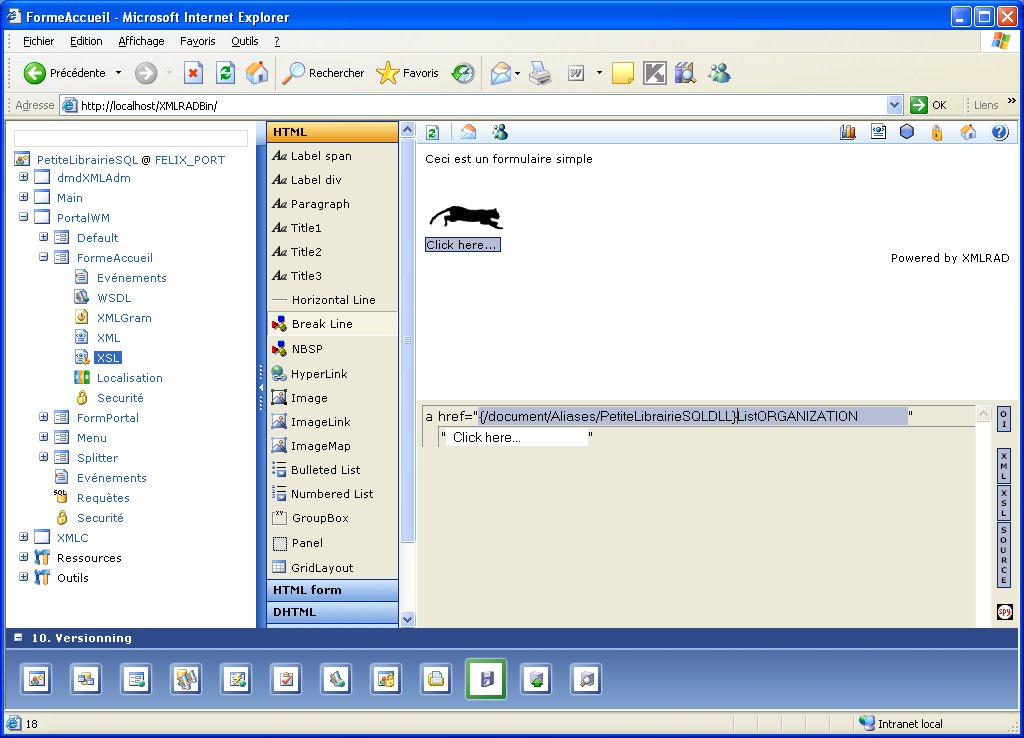Open the XMLGram node under FormeAccueil
Image resolution: width=1024 pixels, height=738 pixels.
(124, 318)
